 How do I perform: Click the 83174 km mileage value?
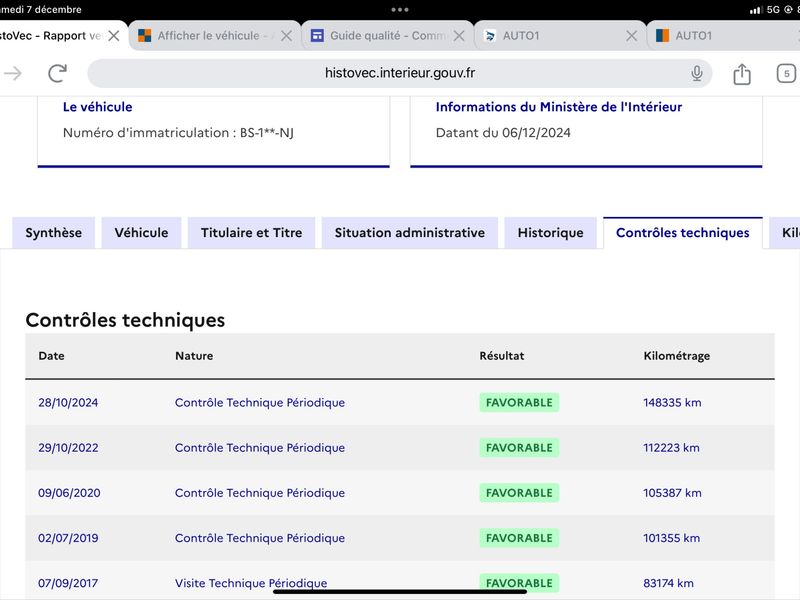(668, 583)
